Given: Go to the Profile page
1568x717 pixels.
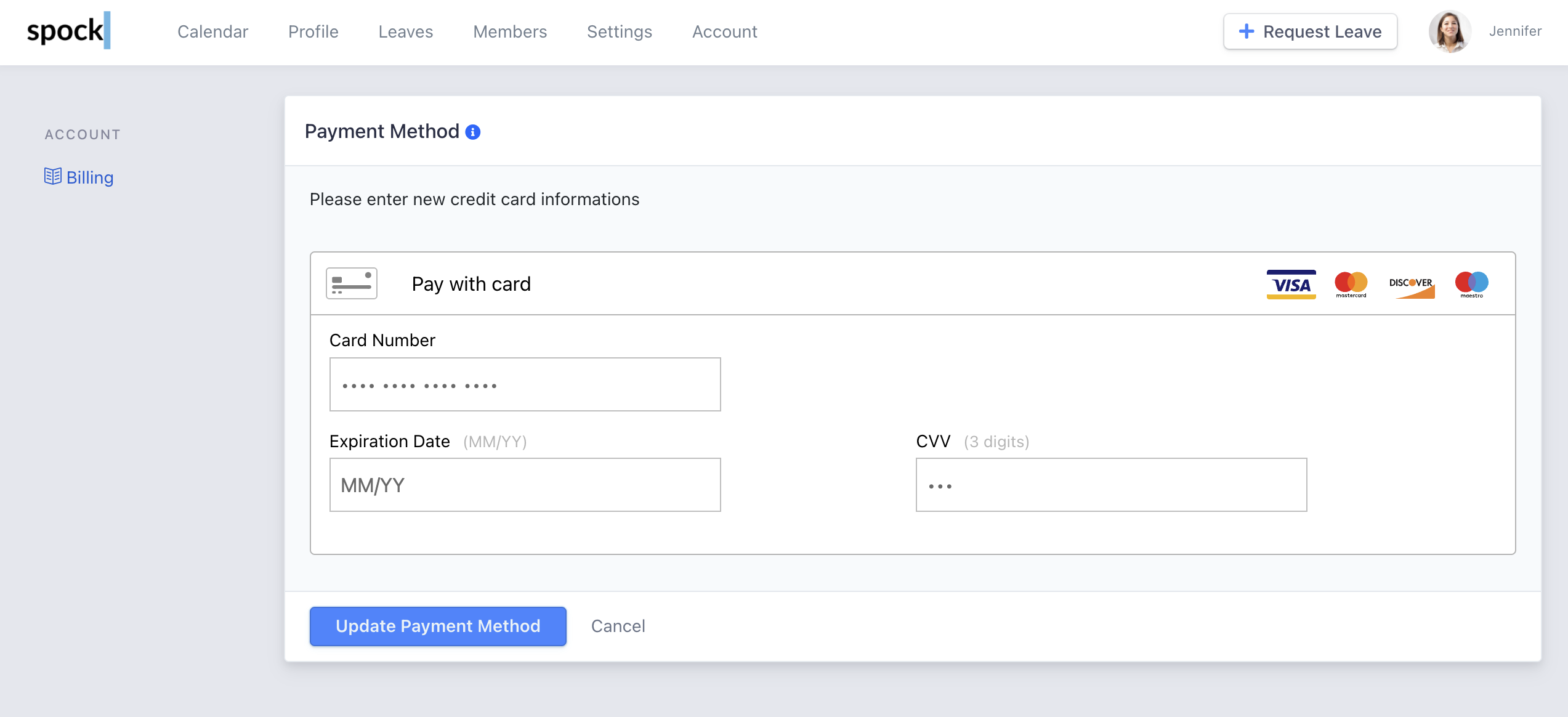Looking at the screenshot, I should pyautogui.click(x=313, y=31).
